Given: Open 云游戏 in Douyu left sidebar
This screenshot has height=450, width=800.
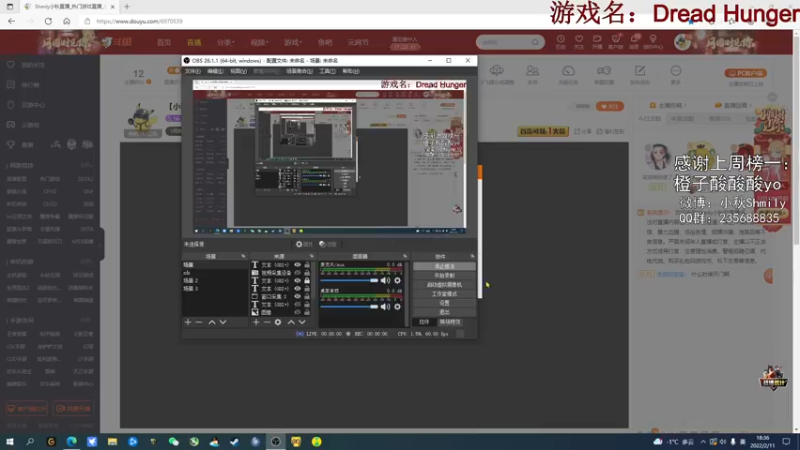Looking at the screenshot, I should pyautogui.click(x=23, y=124).
